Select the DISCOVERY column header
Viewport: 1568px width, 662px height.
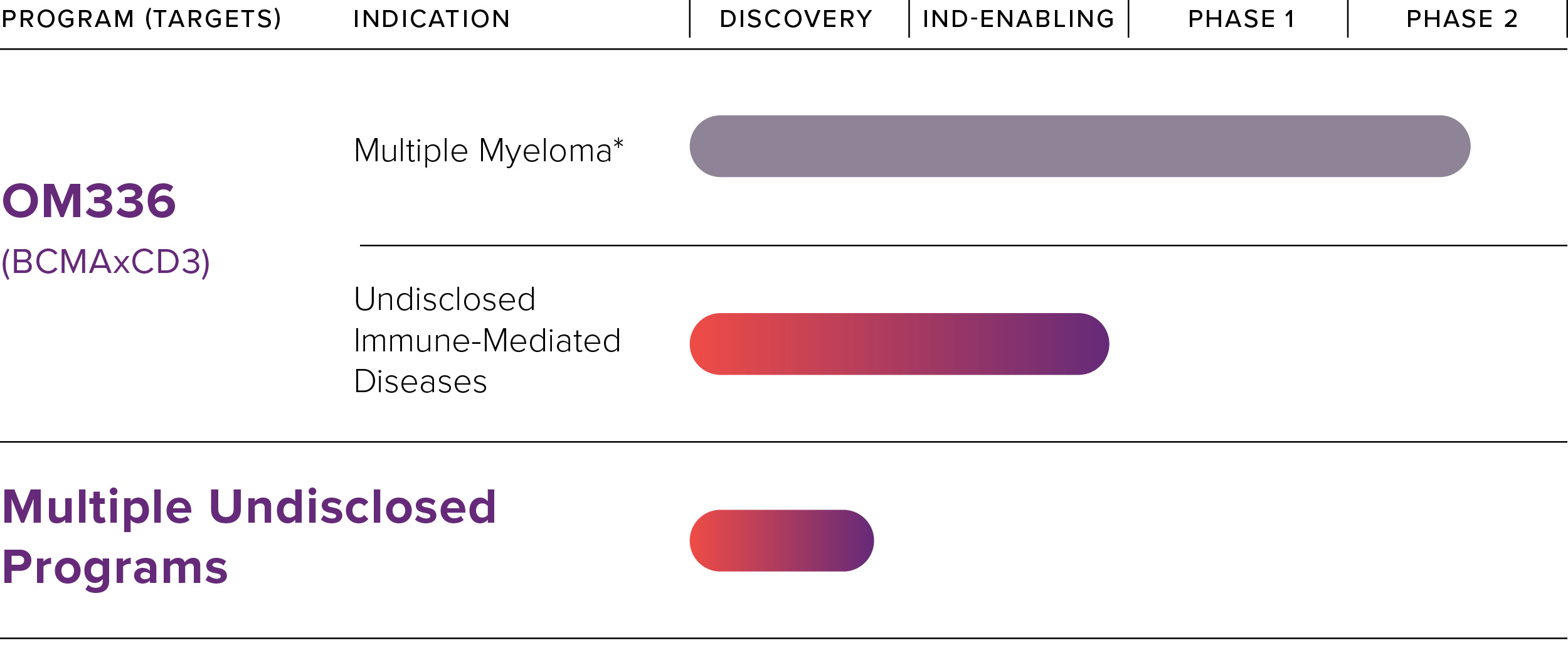point(796,19)
